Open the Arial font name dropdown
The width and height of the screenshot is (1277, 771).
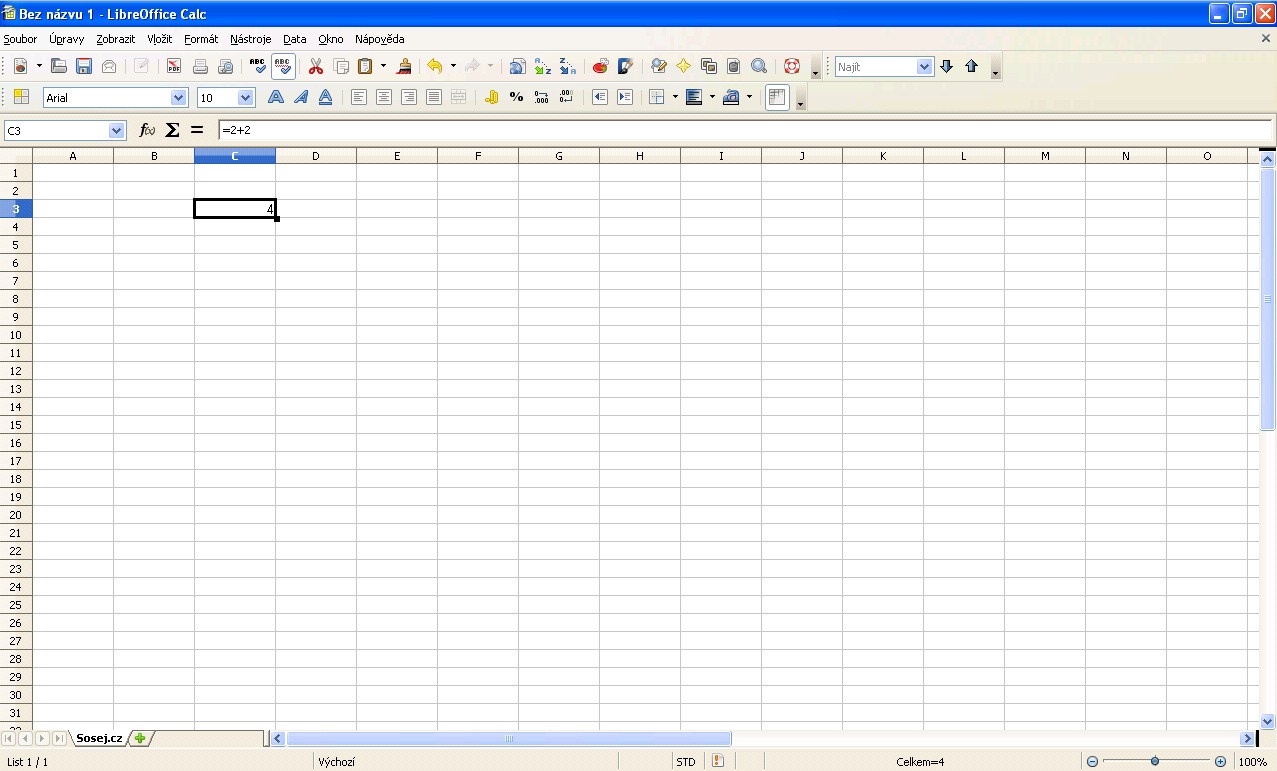pyautogui.click(x=179, y=98)
